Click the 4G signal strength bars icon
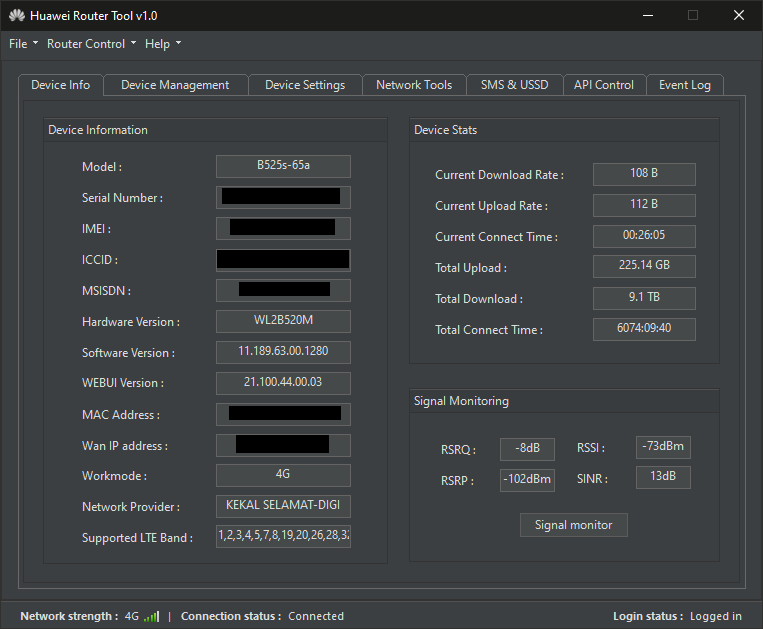This screenshot has height=629, width=763. 151,616
